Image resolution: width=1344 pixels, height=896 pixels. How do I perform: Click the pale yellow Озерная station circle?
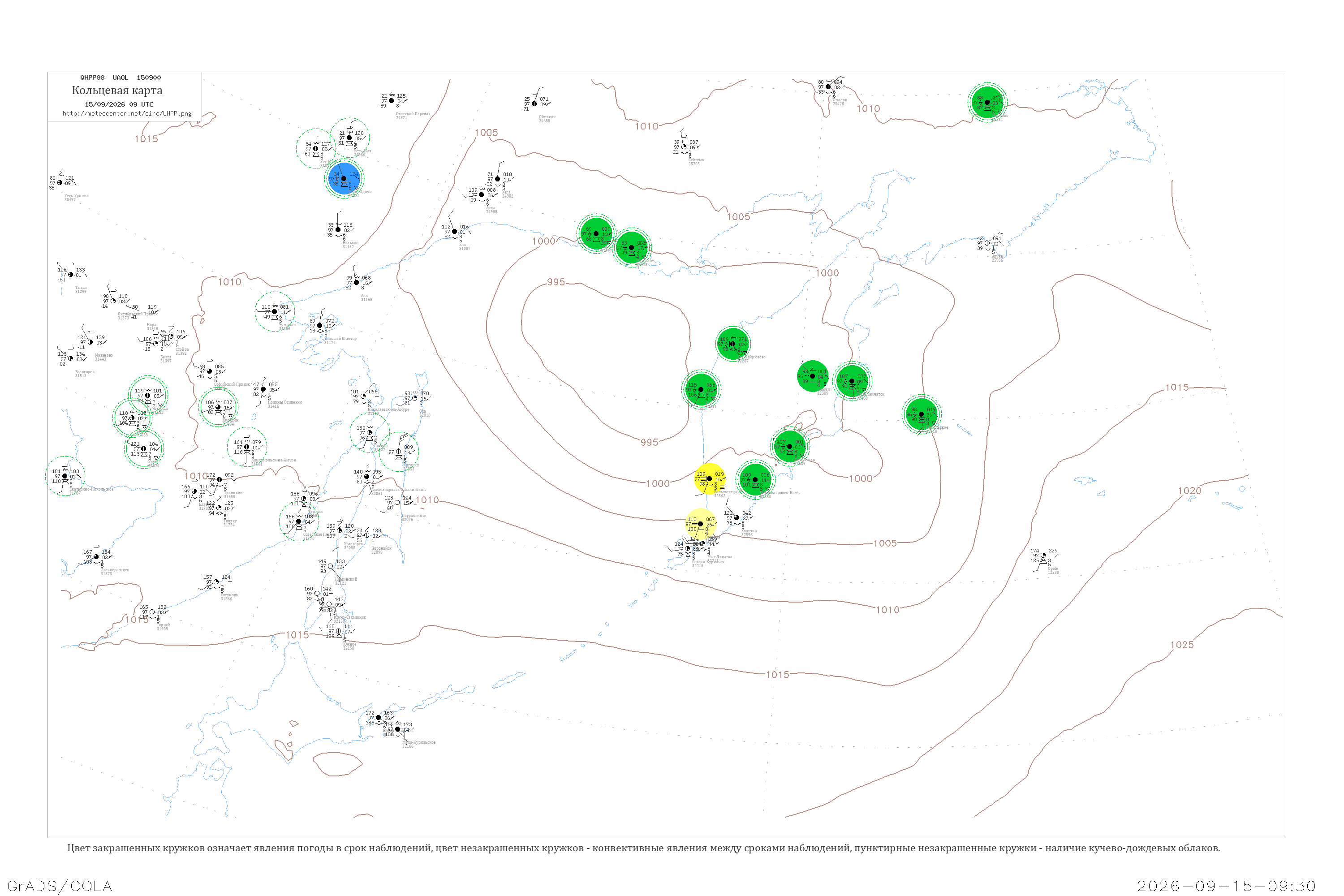point(701,523)
